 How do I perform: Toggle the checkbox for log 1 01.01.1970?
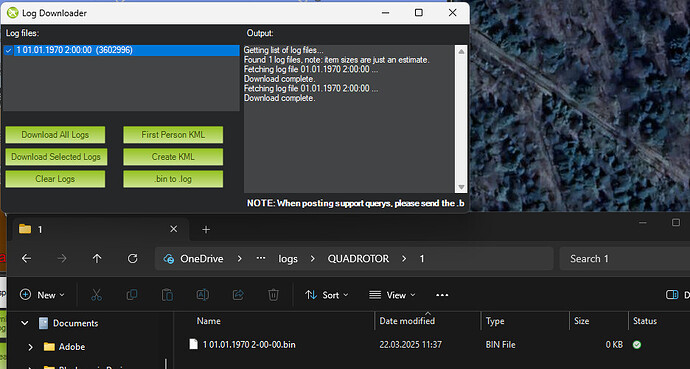coord(8,51)
